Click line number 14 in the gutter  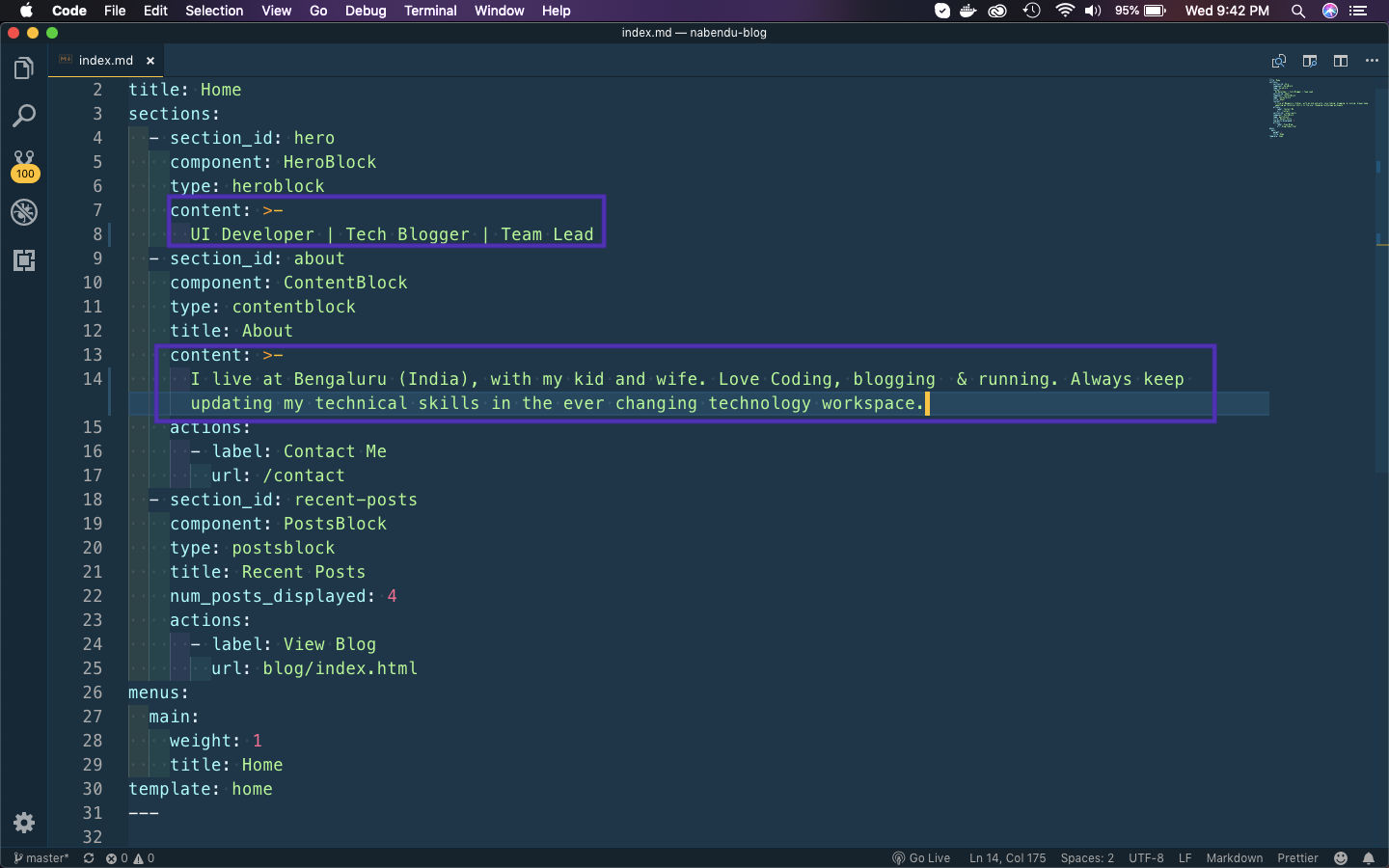click(93, 379)
